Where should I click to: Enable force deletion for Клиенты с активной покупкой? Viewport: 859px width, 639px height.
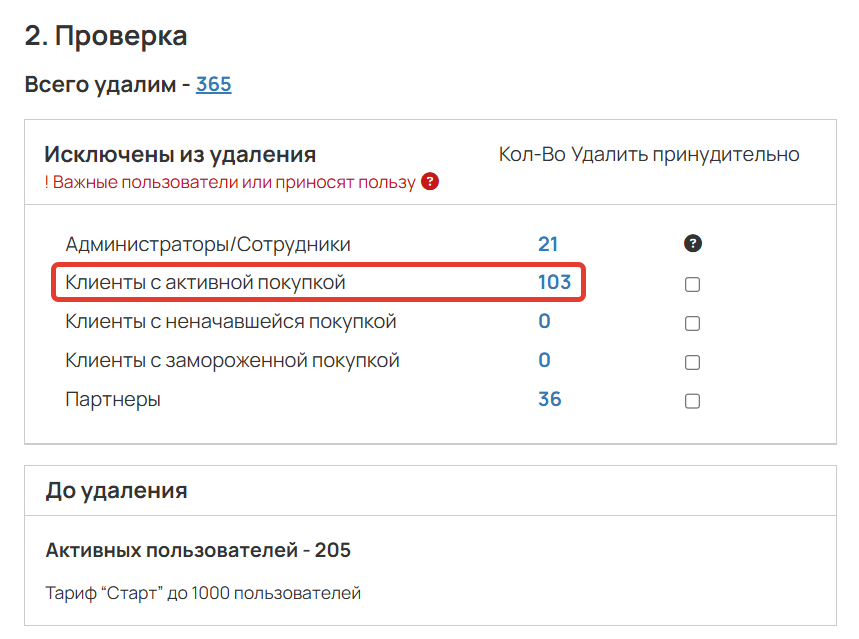click(x=690, y=283)
